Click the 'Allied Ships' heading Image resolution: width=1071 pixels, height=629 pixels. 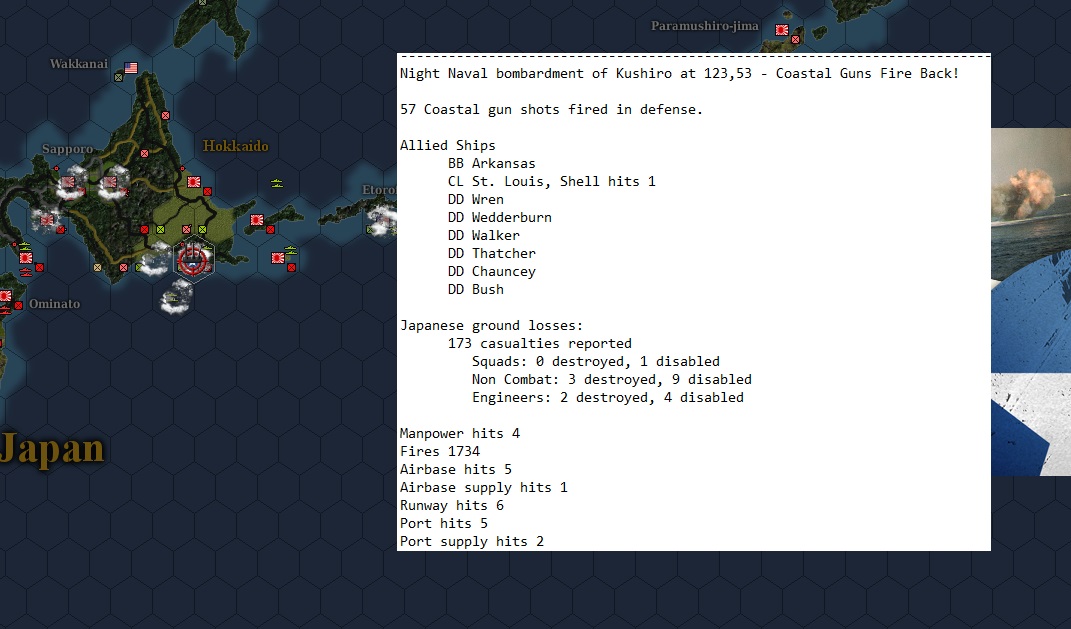(x=447, y=145)
